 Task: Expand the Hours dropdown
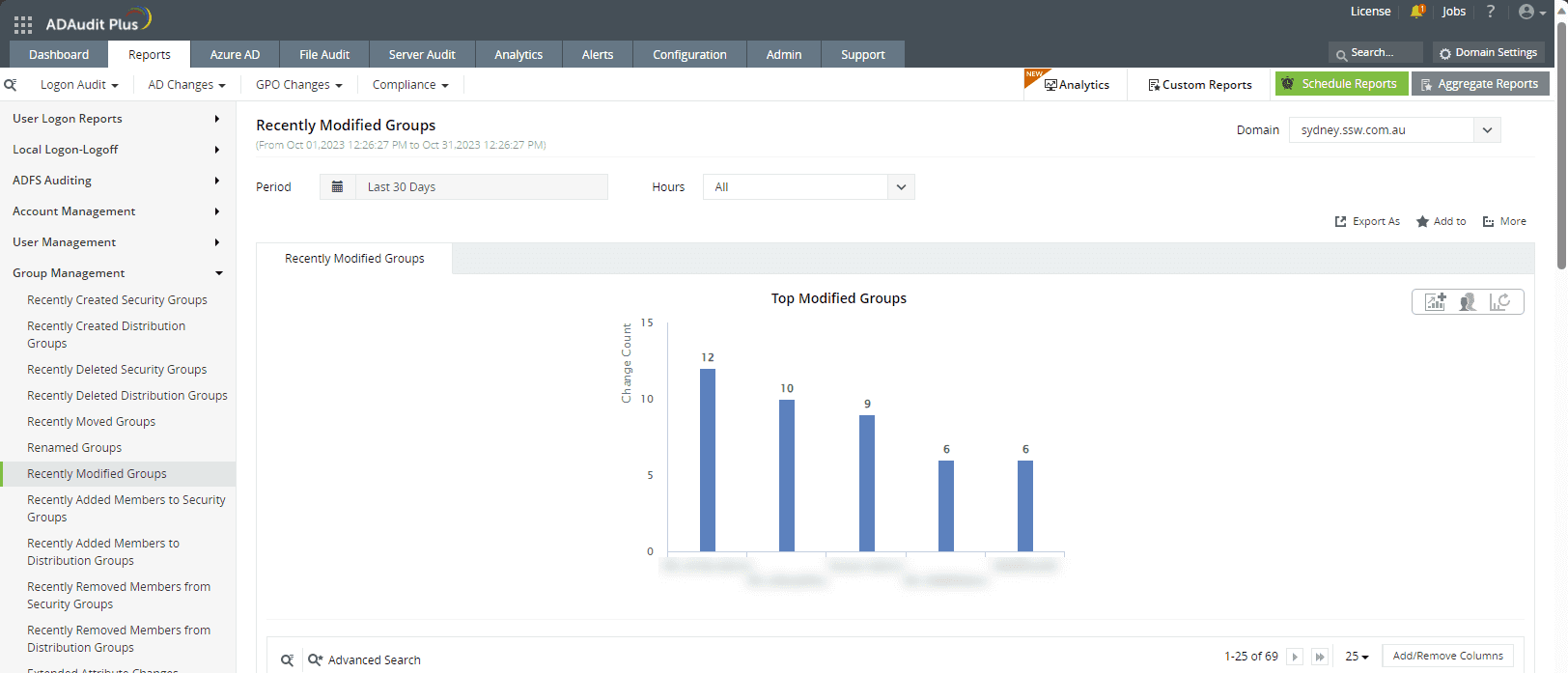pyautogui.click(x=901, y=187)
